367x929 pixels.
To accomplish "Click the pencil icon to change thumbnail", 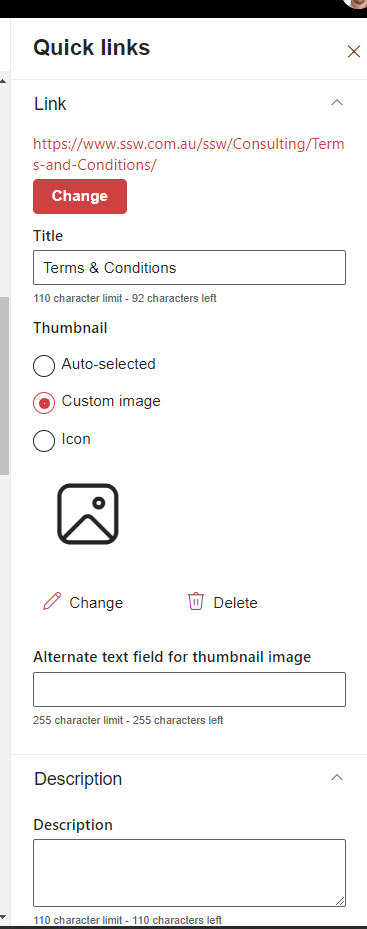I will [52, 601].
